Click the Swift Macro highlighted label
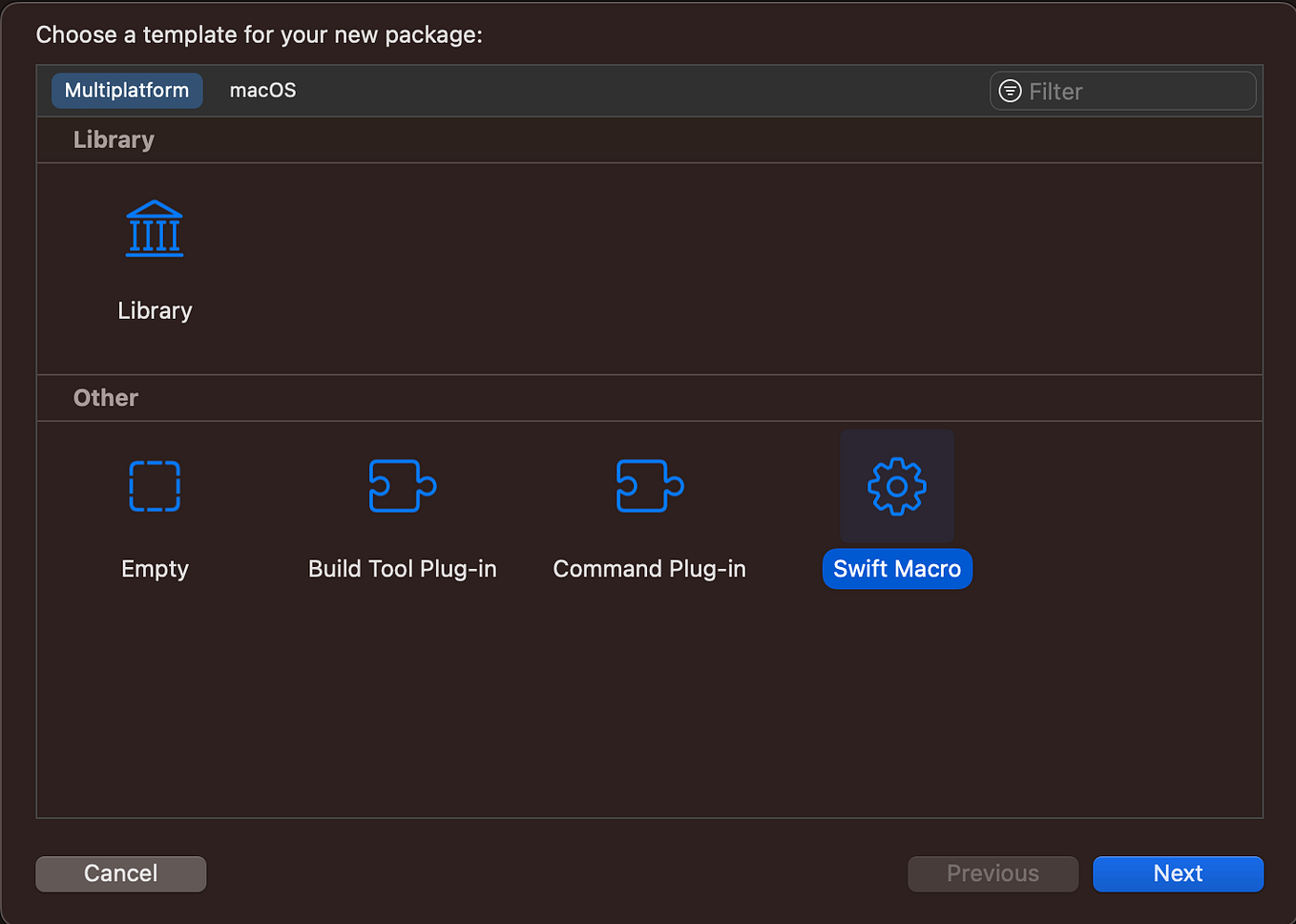 896,568
